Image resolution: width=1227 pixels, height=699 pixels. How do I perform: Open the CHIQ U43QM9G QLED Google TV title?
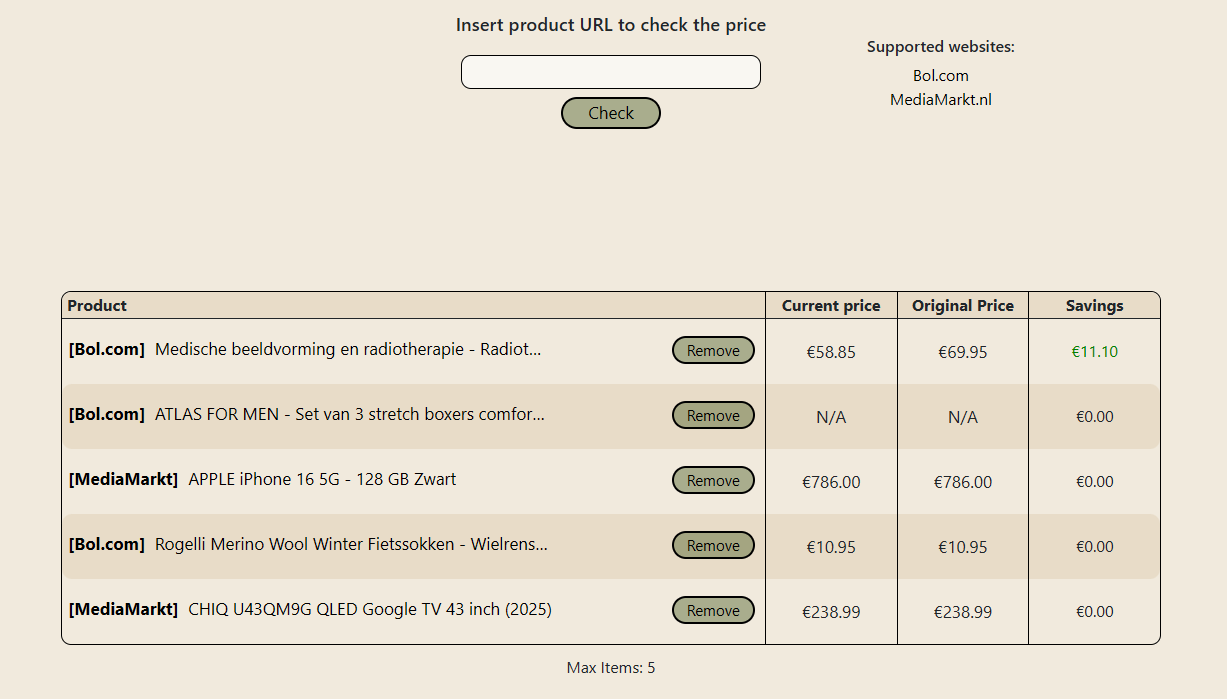coord(370,609)
